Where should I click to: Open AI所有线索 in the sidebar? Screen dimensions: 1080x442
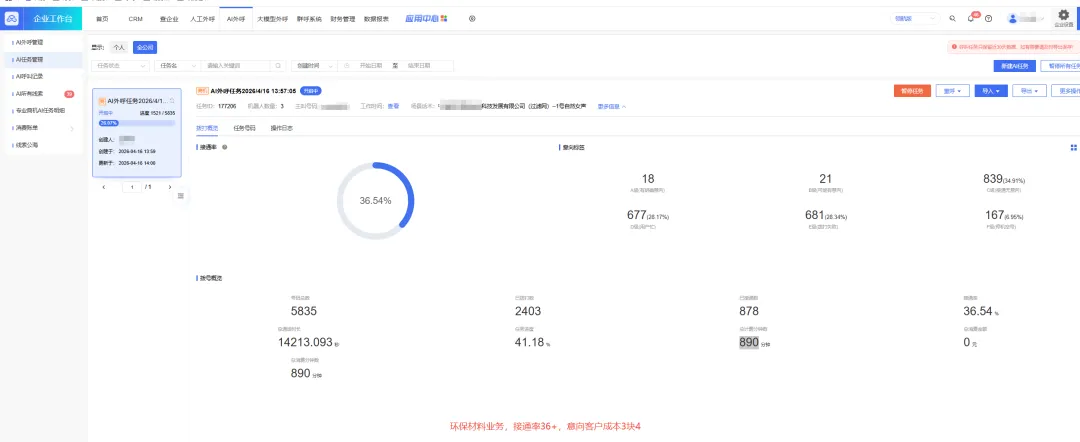[44, 94]
